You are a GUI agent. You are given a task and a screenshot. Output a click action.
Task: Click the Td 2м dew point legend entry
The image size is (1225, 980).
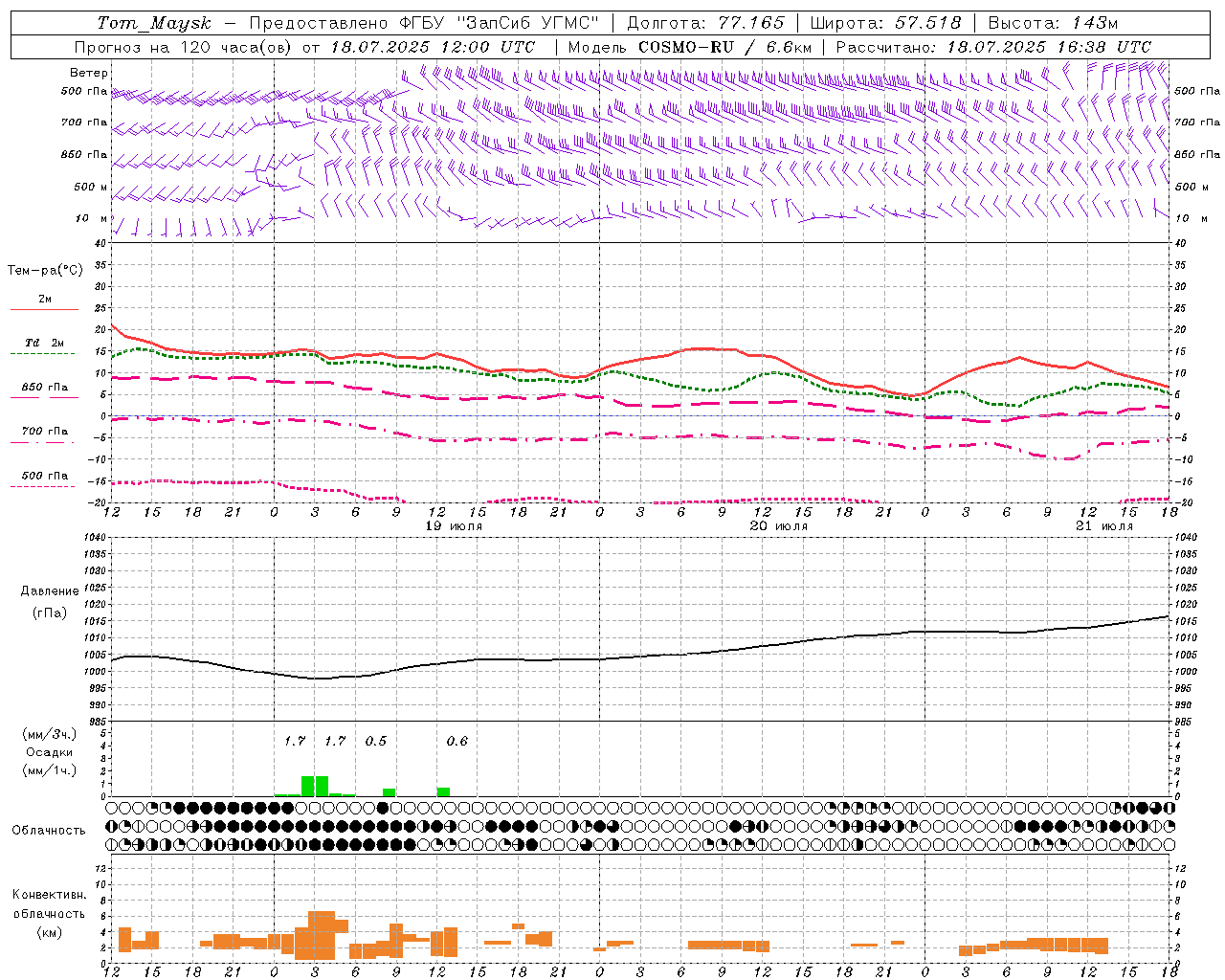(45, 343)
